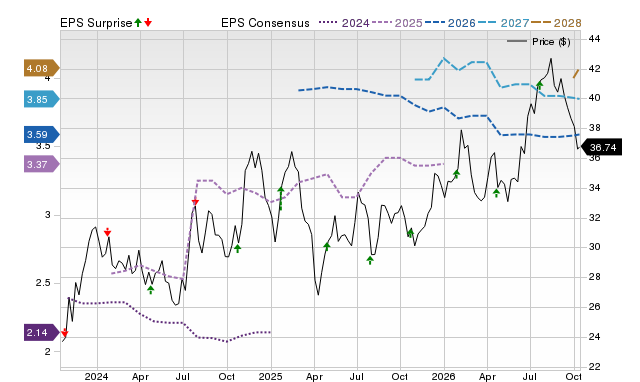Select the green surprise marker after July 2026
This screenshot has width=640, height=382.
click(x=540, y=85)
